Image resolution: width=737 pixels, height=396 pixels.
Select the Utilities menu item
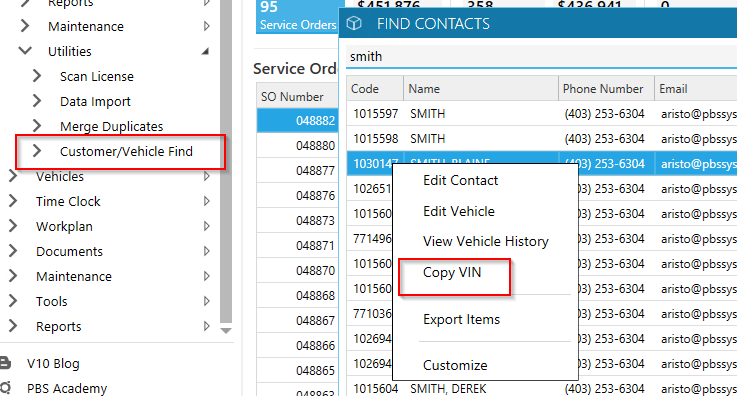point(70,51)
